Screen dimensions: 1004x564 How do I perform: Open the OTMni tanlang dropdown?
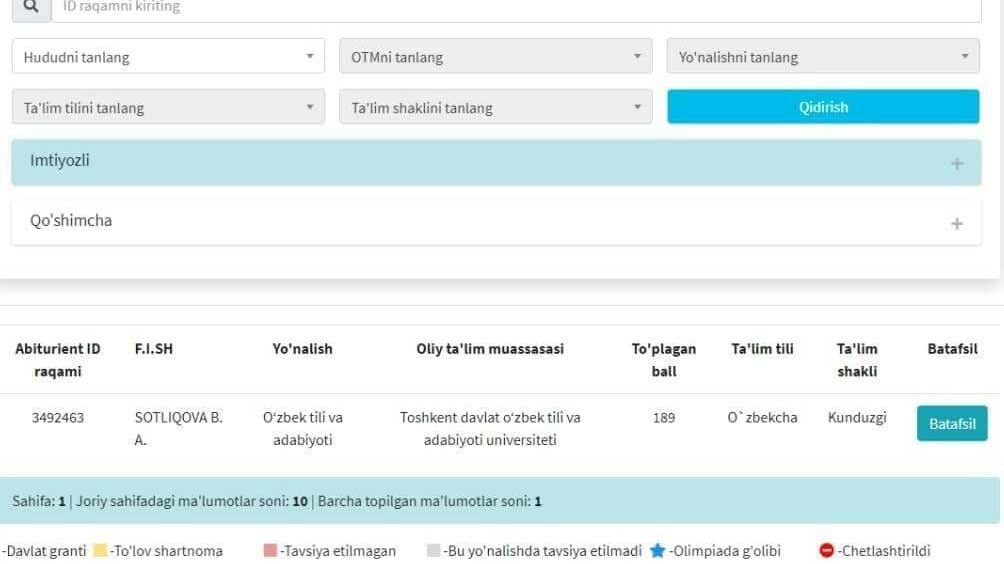click(495, 57)
